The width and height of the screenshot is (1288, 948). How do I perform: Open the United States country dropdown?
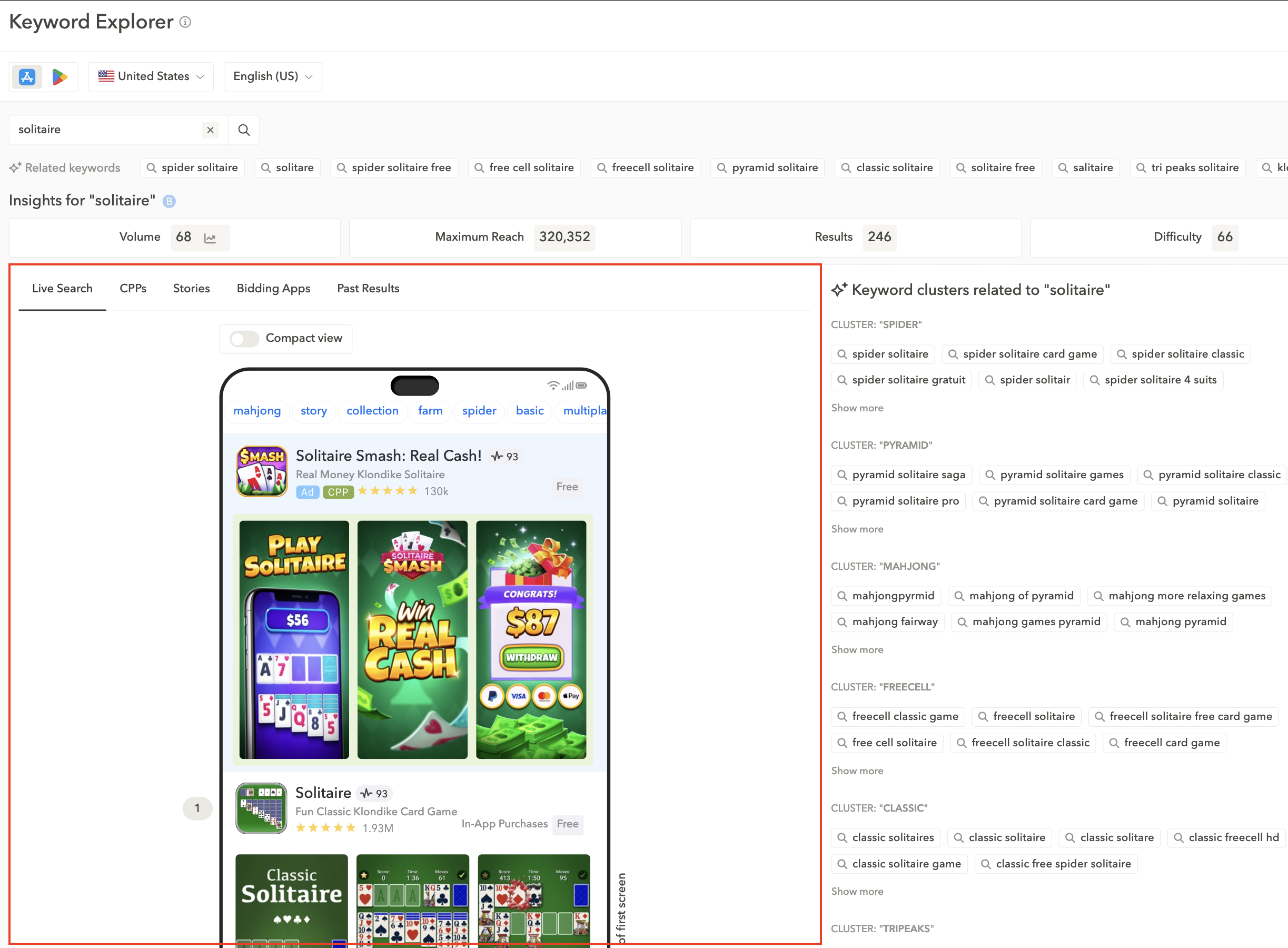coord(151,76)
